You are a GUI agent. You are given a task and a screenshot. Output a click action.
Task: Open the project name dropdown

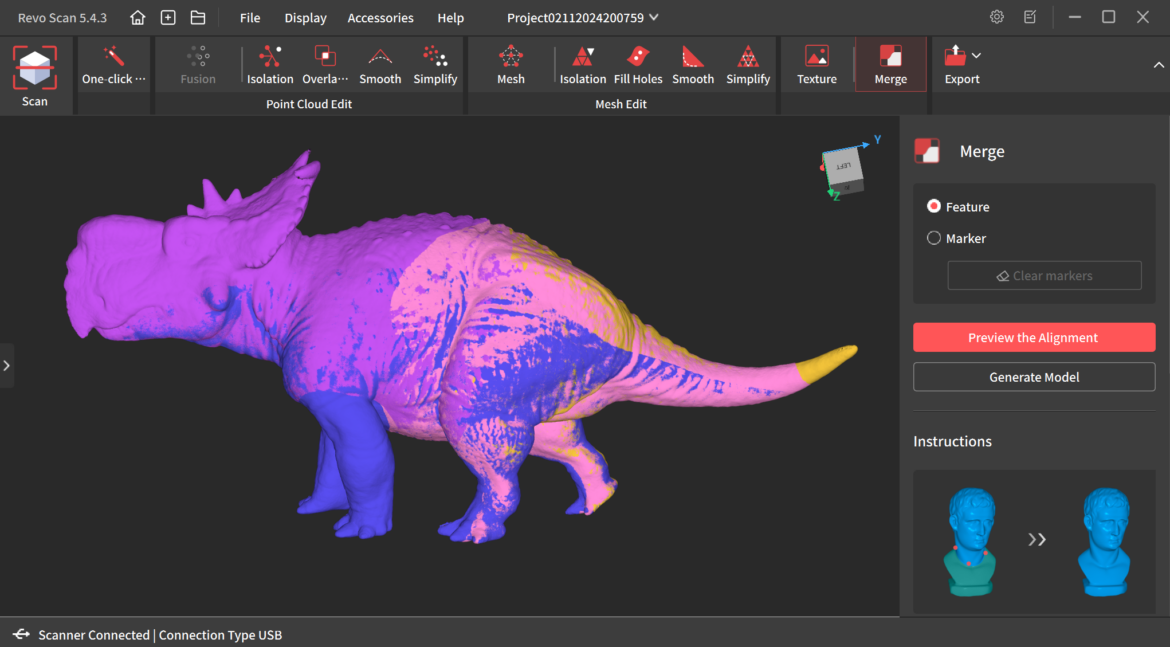coord(582,17)
